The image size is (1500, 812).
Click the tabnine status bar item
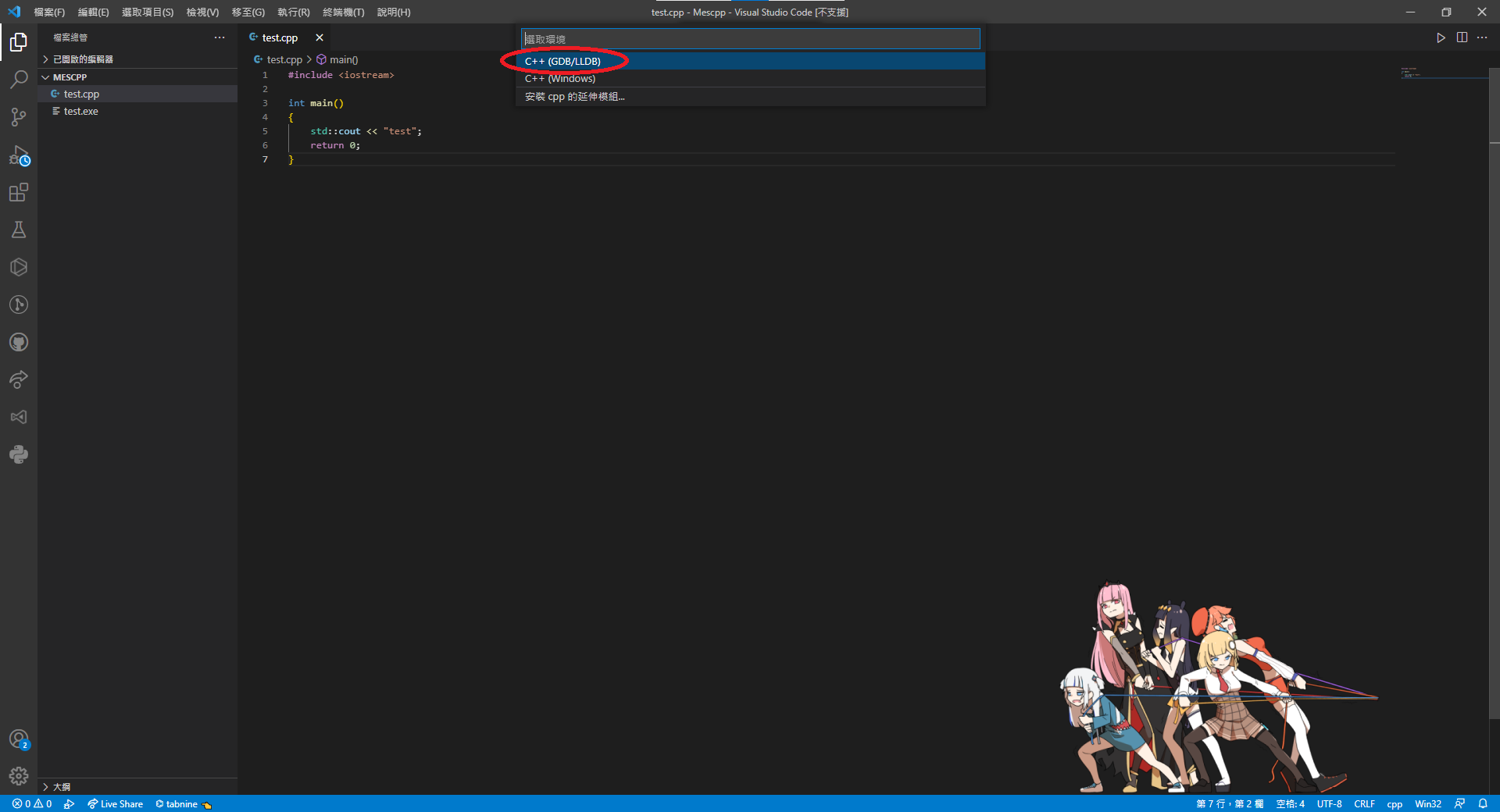coord(184,803)
